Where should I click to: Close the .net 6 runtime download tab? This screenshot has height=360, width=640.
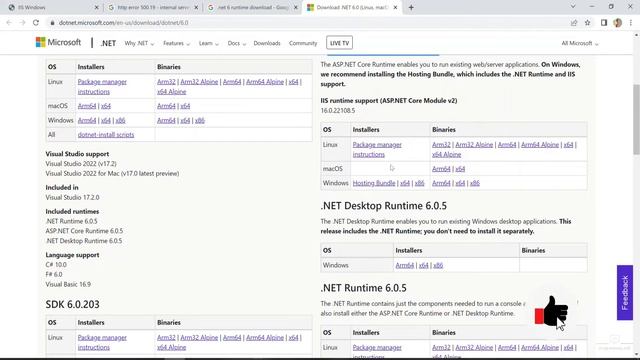point(296,7)
